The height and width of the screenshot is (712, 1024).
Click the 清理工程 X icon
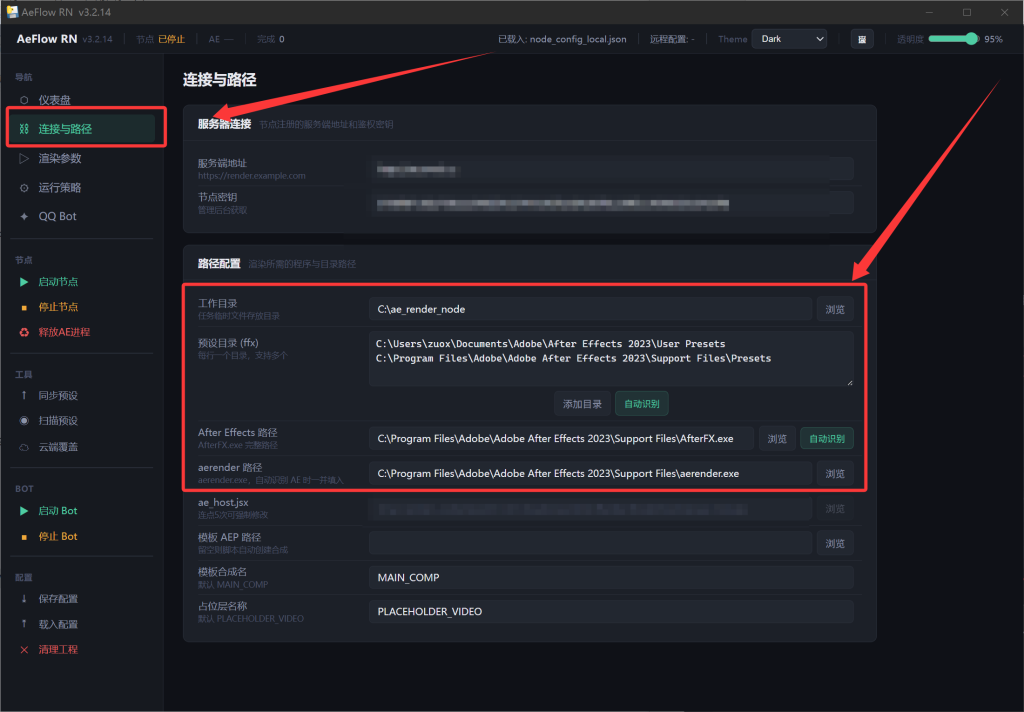(24, 650)
